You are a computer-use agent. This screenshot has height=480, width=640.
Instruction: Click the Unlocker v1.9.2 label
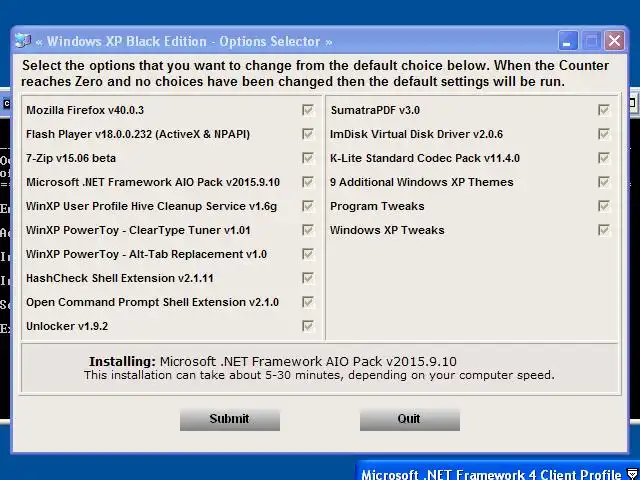tap(67, 327)
